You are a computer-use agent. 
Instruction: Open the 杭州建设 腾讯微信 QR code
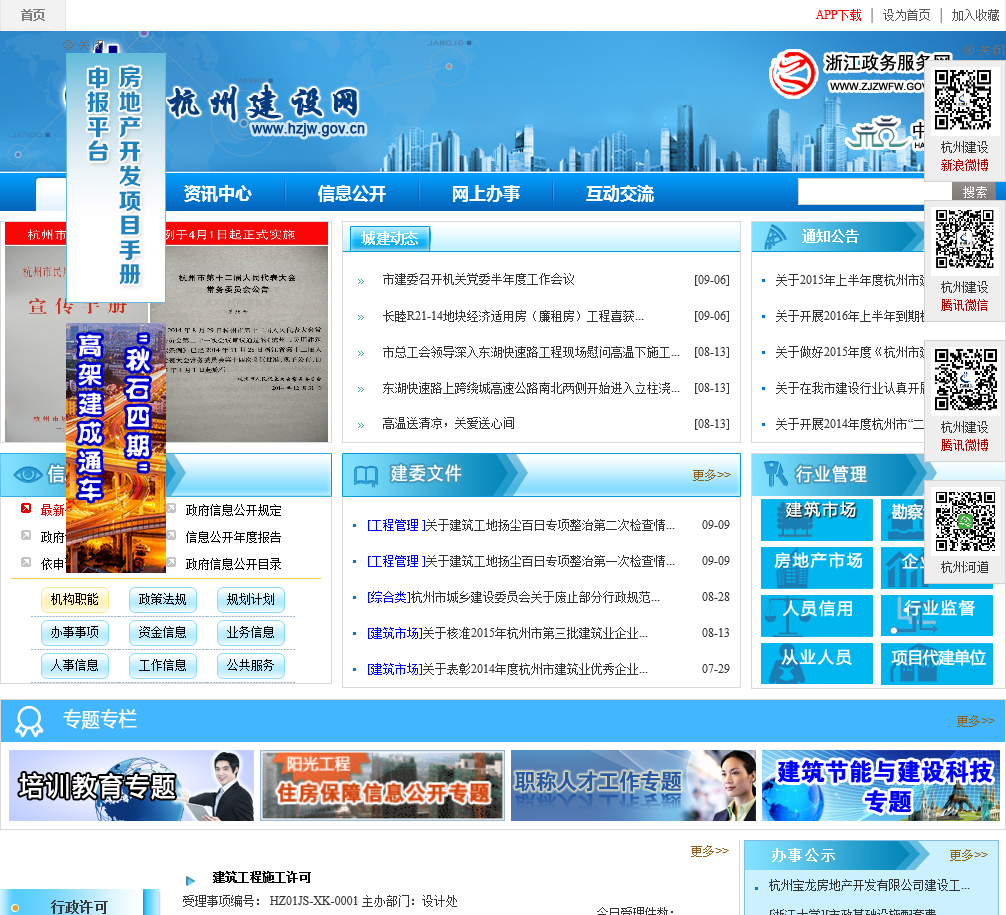(964, 261)
